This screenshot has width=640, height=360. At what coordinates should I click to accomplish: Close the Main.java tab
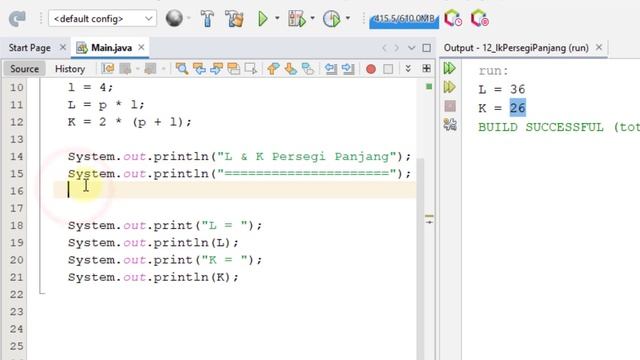(x=141, y=47)
